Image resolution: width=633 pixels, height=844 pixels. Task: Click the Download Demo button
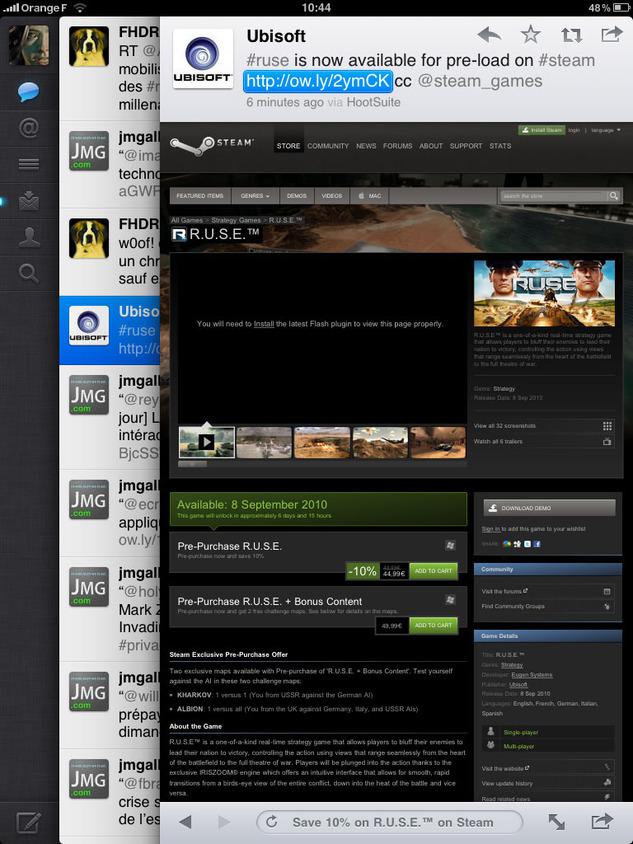(549, 508)
